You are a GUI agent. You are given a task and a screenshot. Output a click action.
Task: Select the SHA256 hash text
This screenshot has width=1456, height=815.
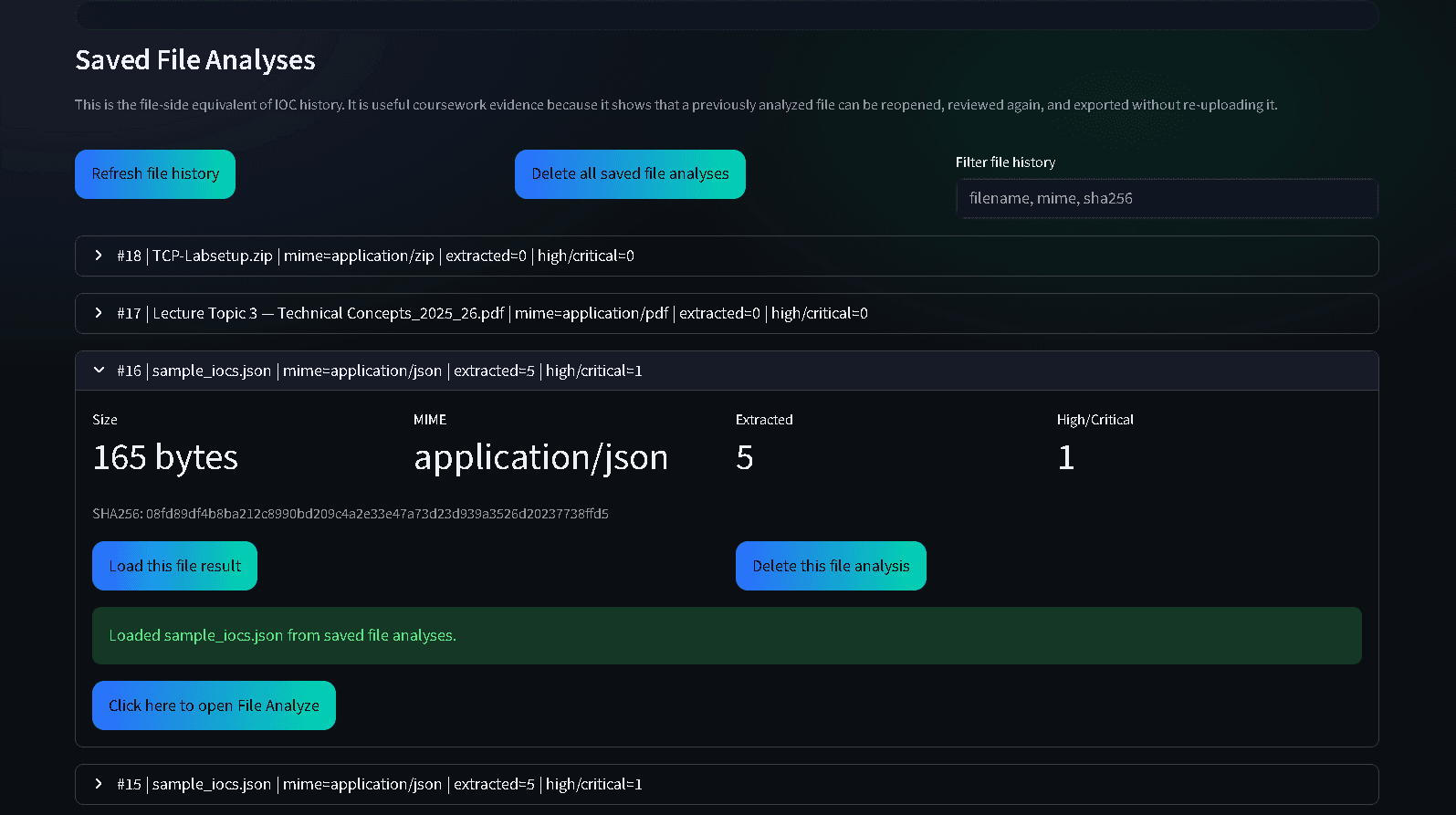pyautogui.click(x=351, y=514)
